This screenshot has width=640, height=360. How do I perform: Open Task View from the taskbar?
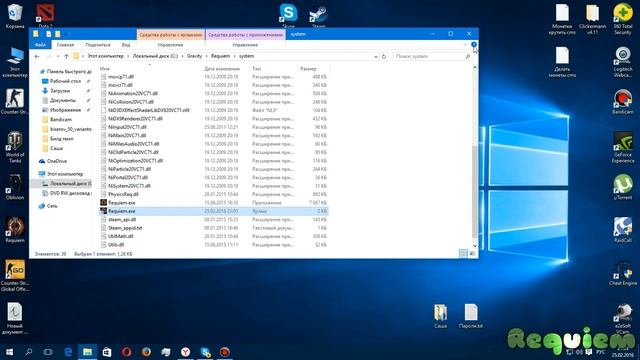click(48, 351)
